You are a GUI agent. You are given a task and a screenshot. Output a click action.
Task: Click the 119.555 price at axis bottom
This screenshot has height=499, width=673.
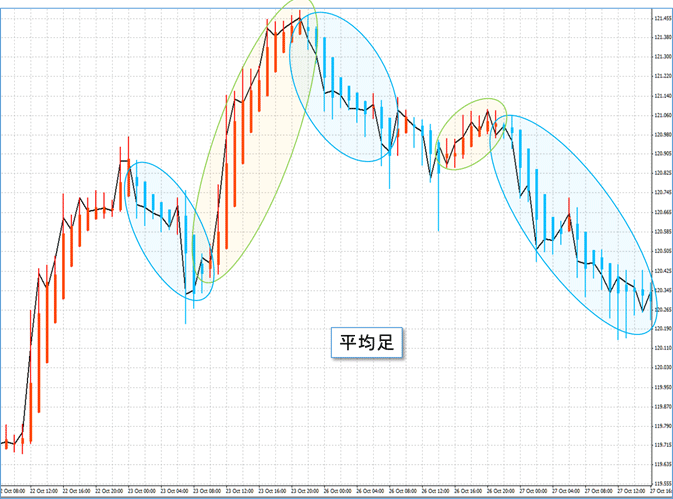click(660, 483)
